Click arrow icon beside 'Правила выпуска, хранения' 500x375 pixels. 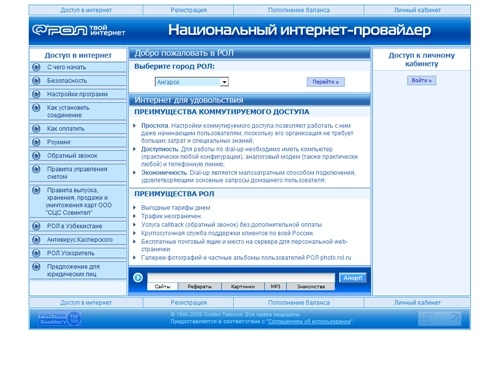click(36, 190)
